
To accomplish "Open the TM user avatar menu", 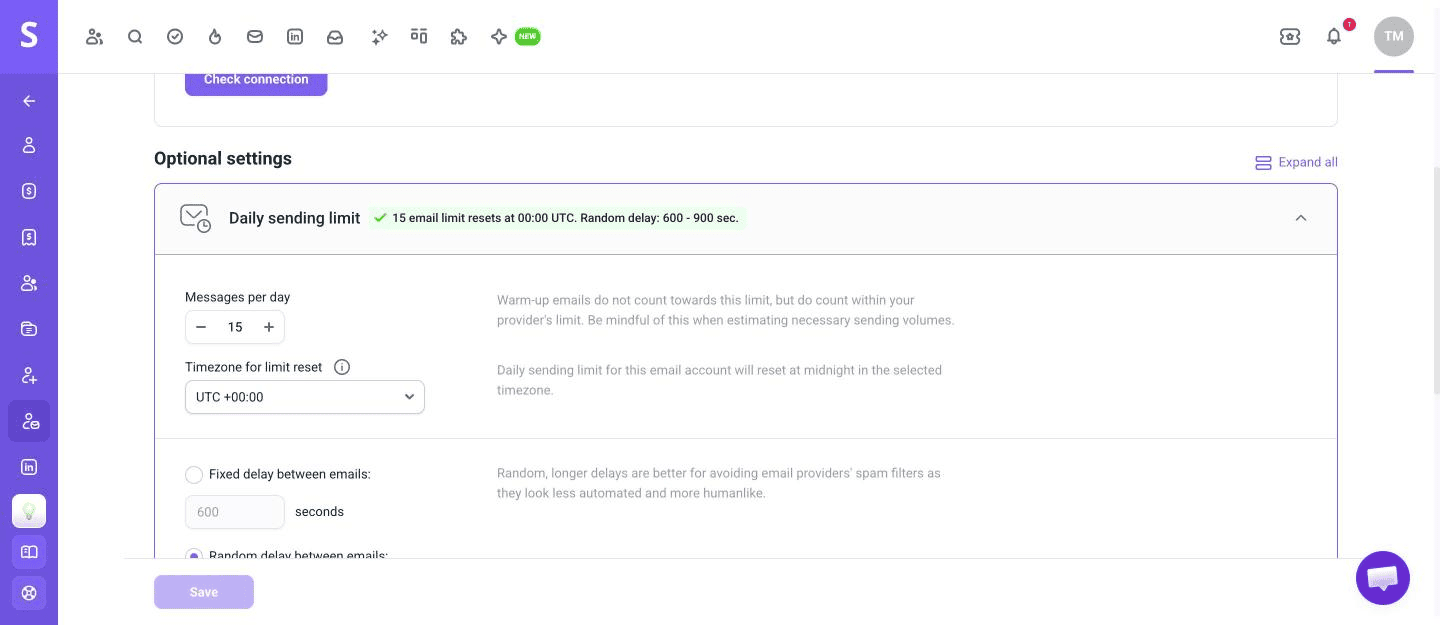I will coord(1394,37).
